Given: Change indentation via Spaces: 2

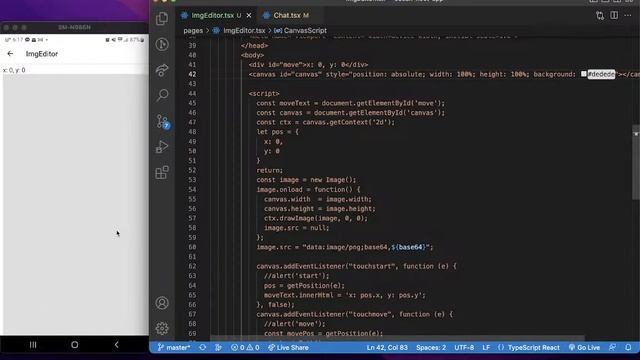Looking at the screenshot, I should point(431,348).
